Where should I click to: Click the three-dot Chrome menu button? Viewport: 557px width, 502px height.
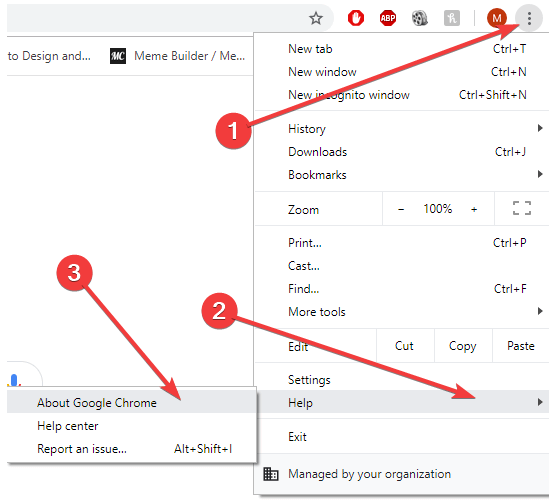coord(529,18)
